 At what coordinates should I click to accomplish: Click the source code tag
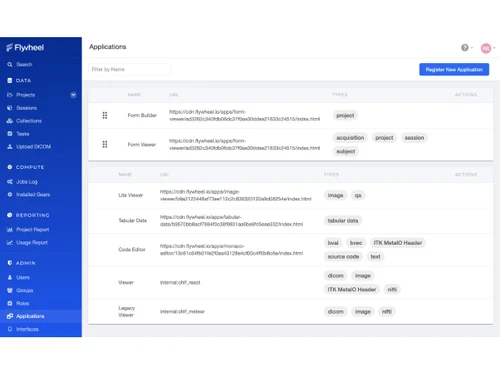(x=343, y=257)
